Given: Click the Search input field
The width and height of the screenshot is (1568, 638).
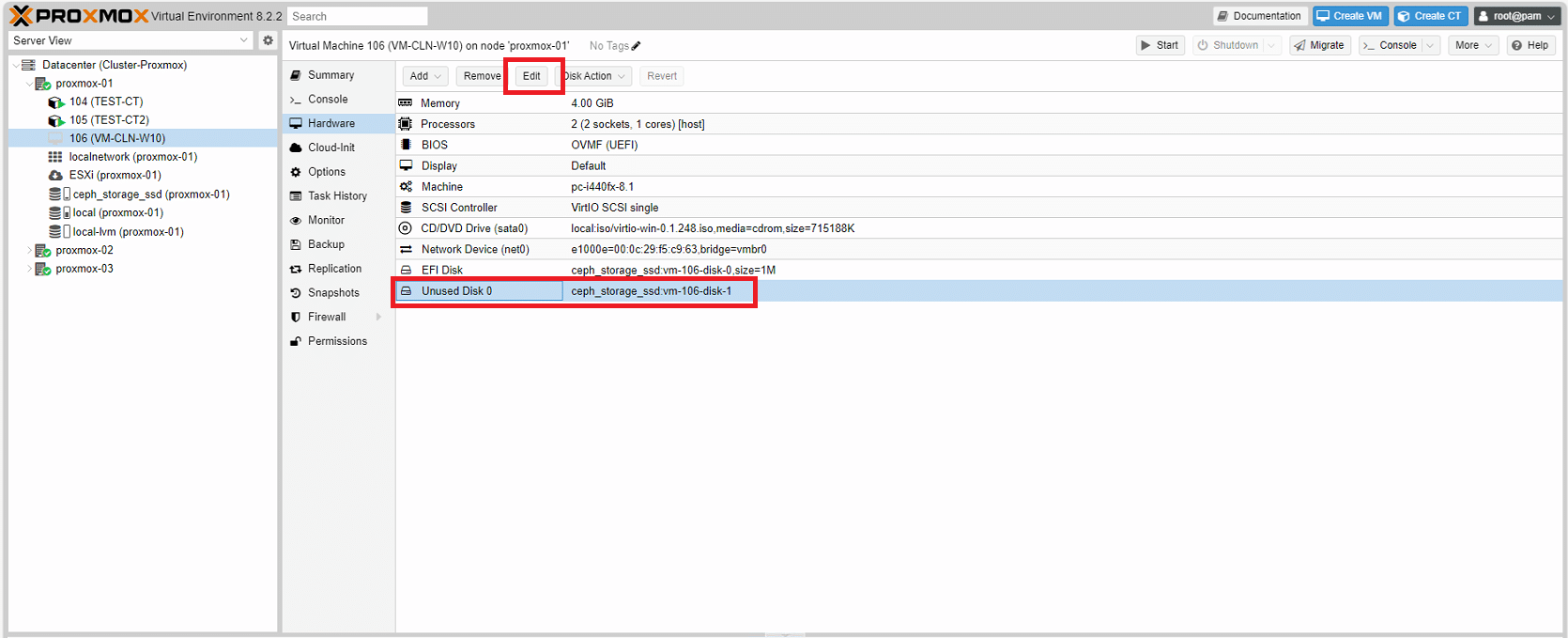Looking at the screenshot, I should pos(358,16).
